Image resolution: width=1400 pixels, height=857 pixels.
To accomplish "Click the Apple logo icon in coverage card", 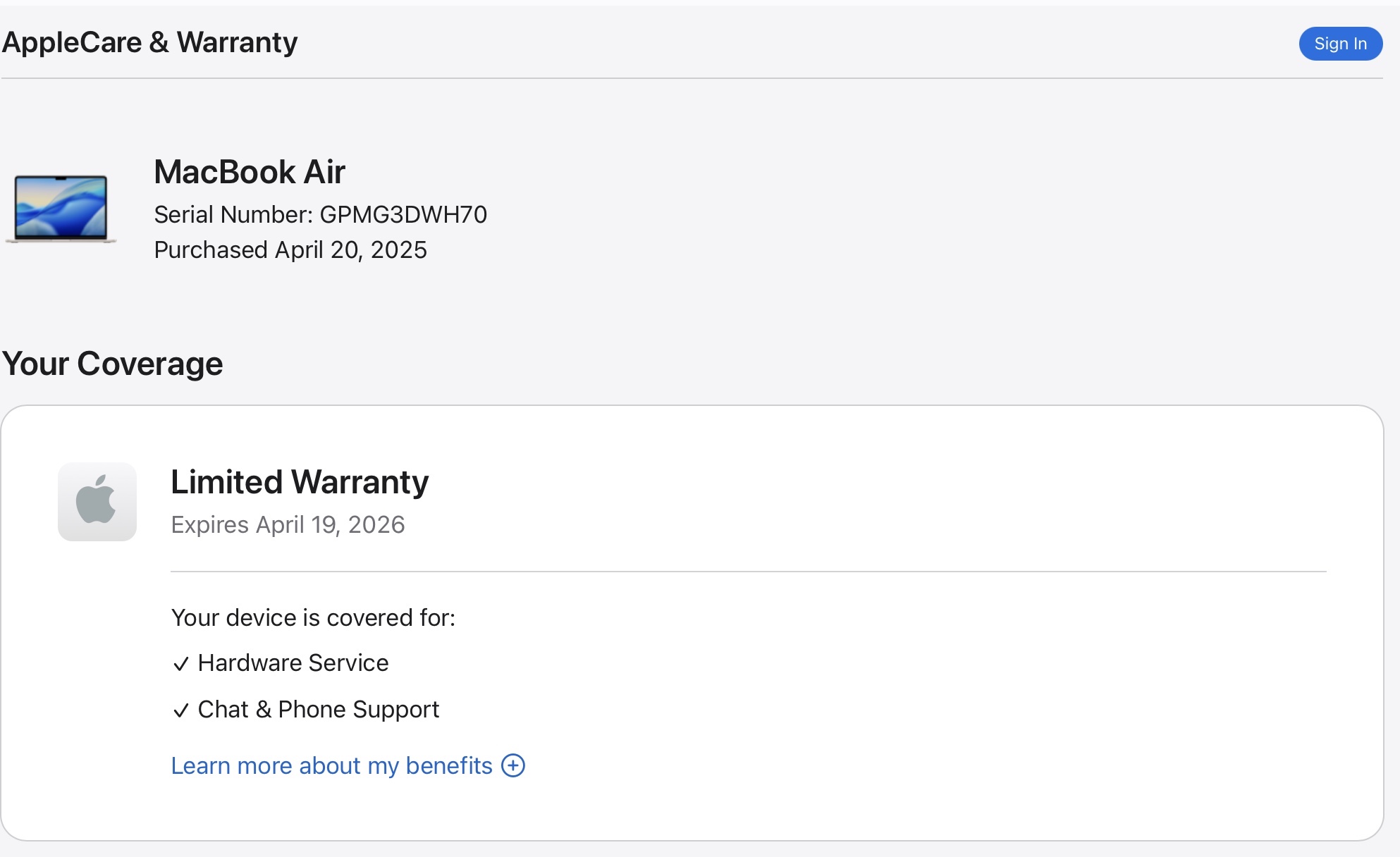I will tap(97, 501).
